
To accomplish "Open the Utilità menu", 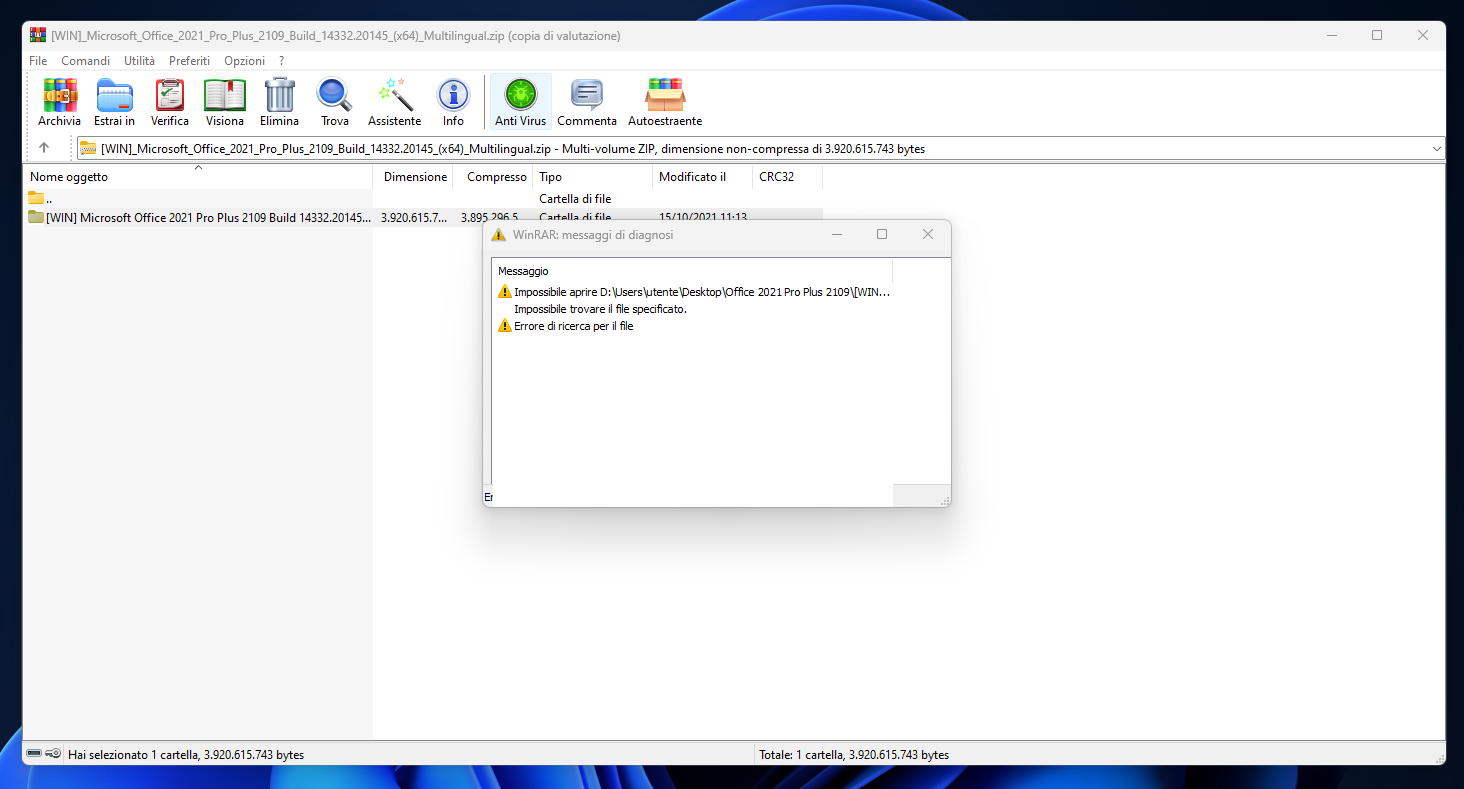I will (x=139, y=61).
